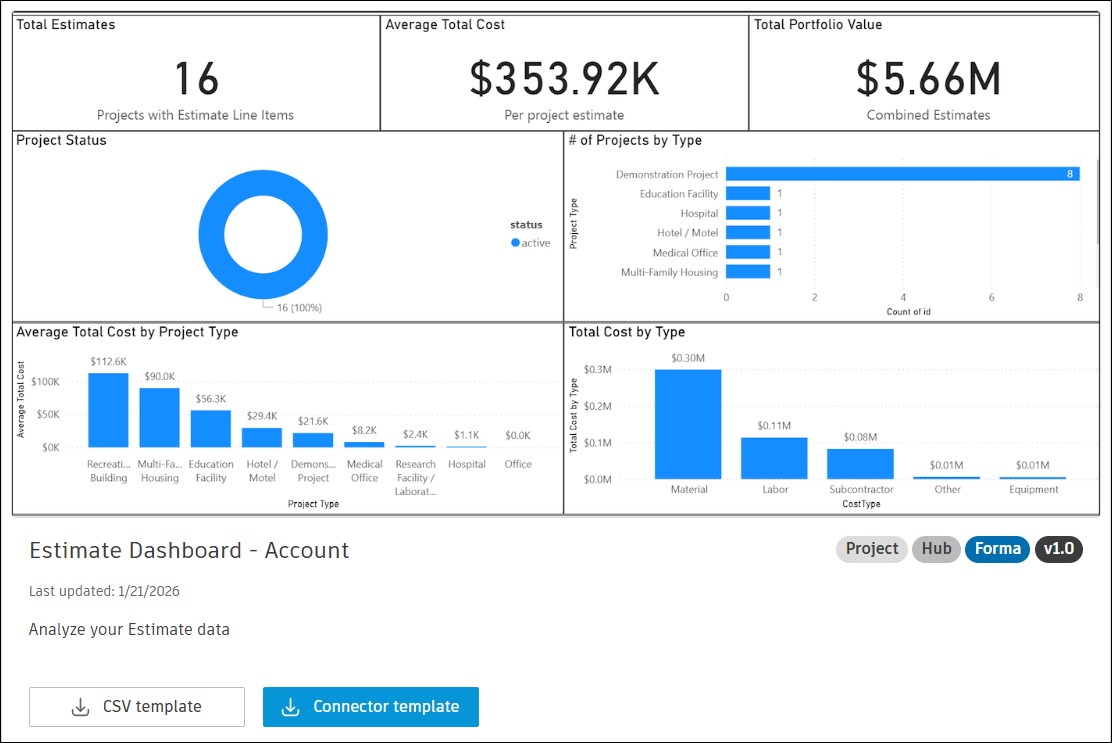
Task: Click the Connector template download button
Action: [371, 707]
